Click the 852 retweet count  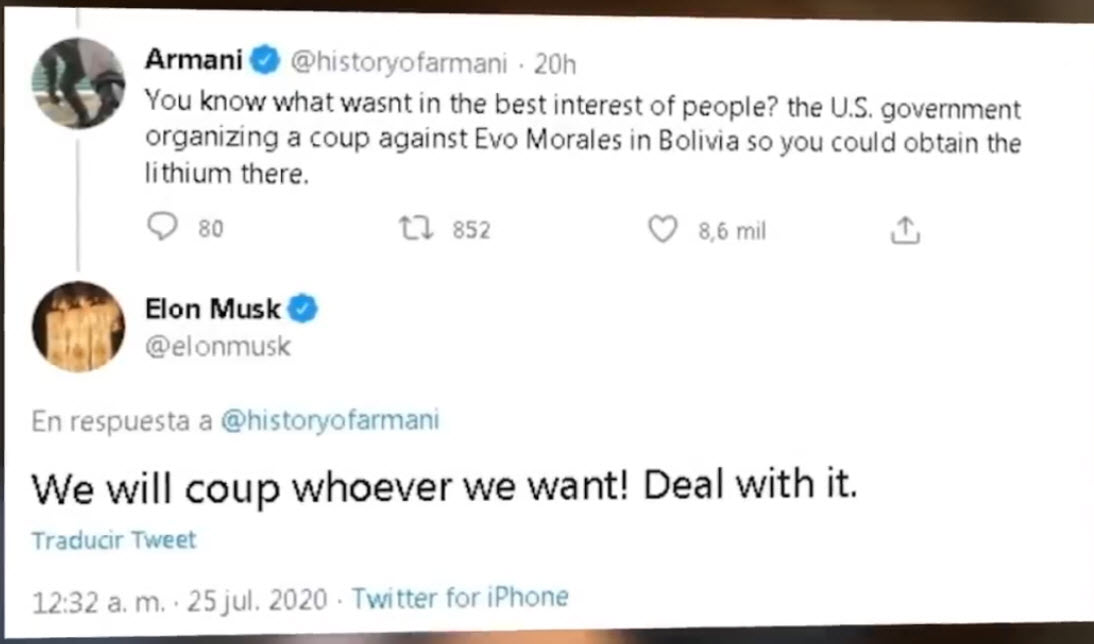pyautogui.click(x=472, y=231)
